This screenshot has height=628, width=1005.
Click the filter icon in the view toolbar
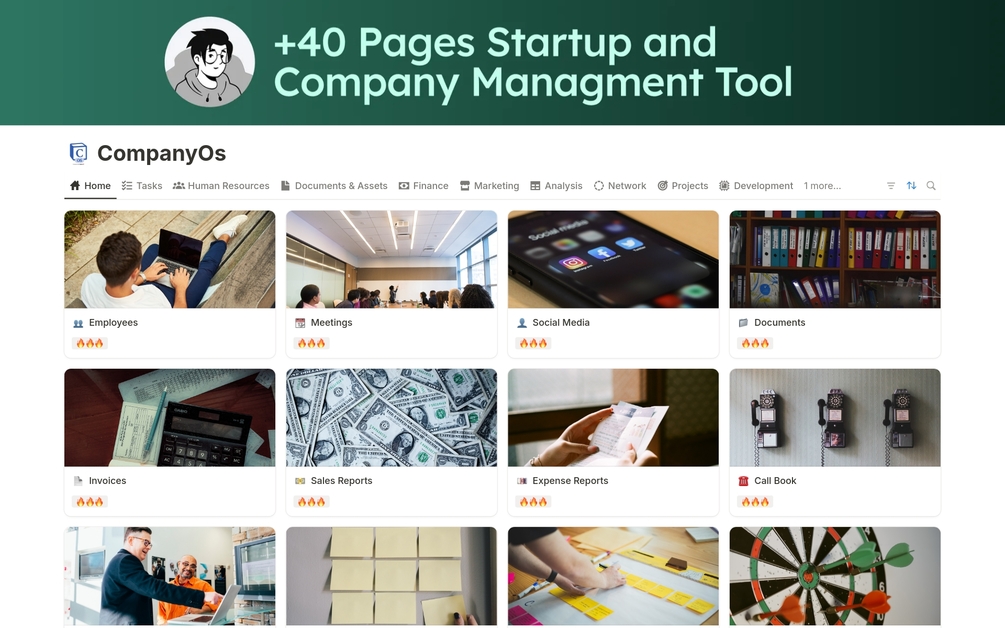click(890, 186)
